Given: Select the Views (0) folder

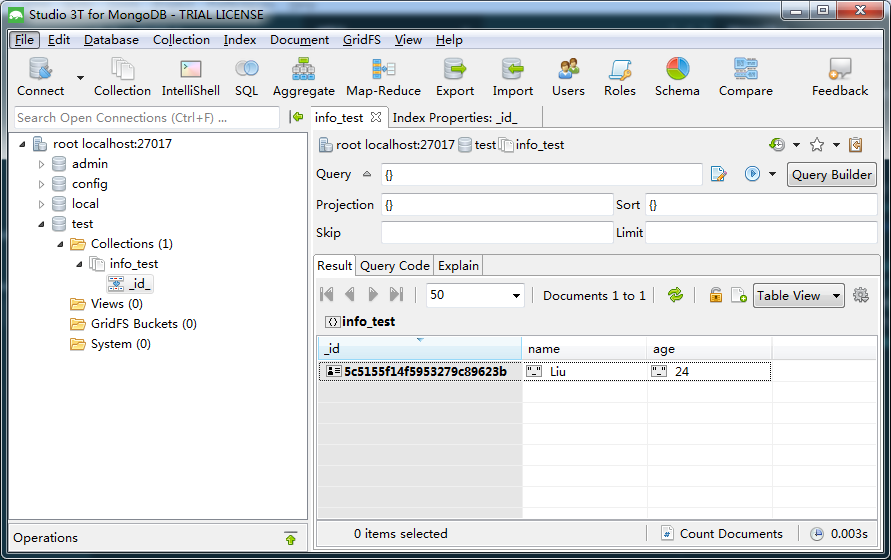Looking at the screenshot, I should [x=106, y=304].
